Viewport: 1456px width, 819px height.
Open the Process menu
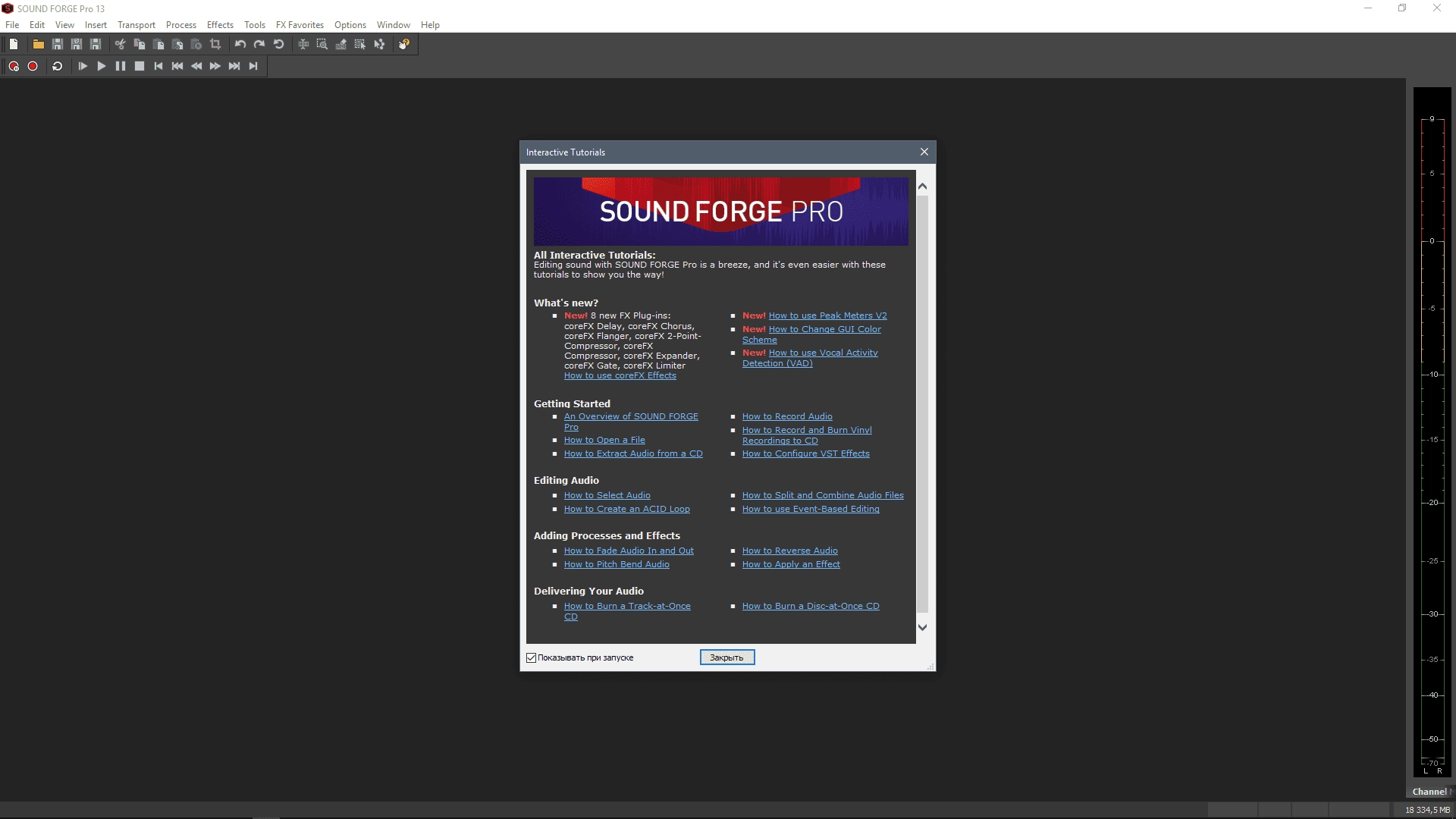click(x=181, y=25)
